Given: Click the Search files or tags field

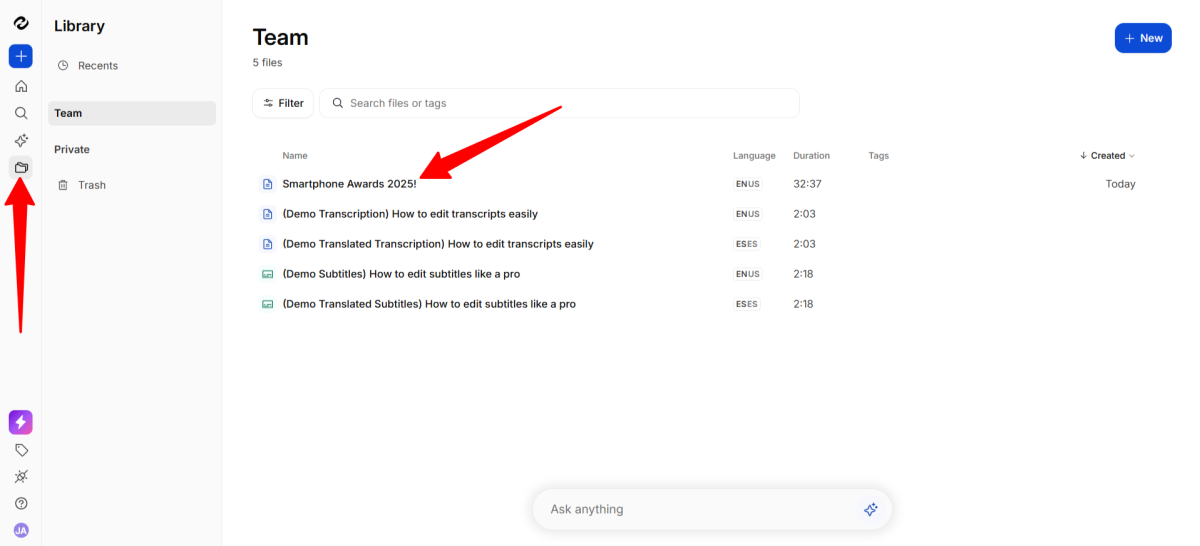Looking at the screenshot, I should [559, 103].
